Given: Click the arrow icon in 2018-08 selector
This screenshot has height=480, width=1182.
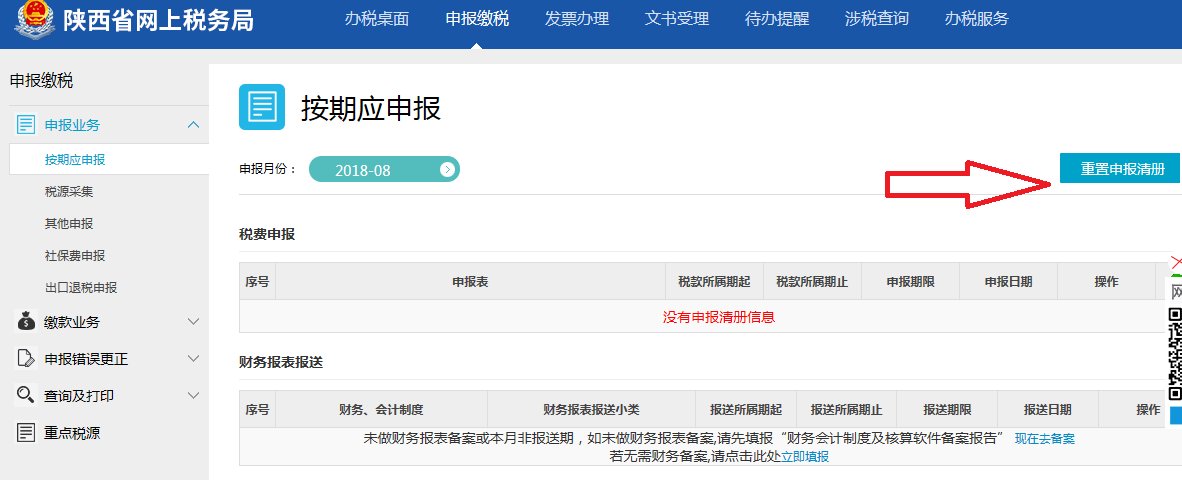Looking at the screenshot, I should pyautogui.click(x=447, y=170).
